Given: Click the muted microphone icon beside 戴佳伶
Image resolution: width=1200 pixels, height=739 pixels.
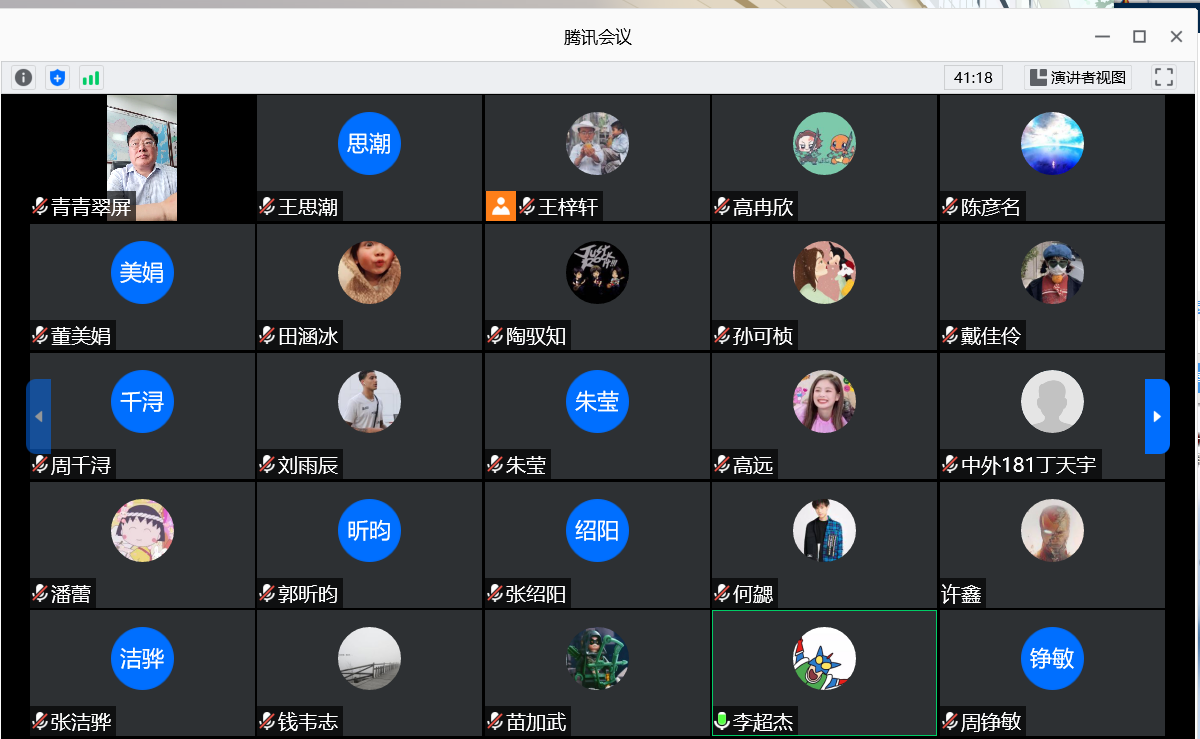Looking at the screenshot, I should click(x=950, y=336).
